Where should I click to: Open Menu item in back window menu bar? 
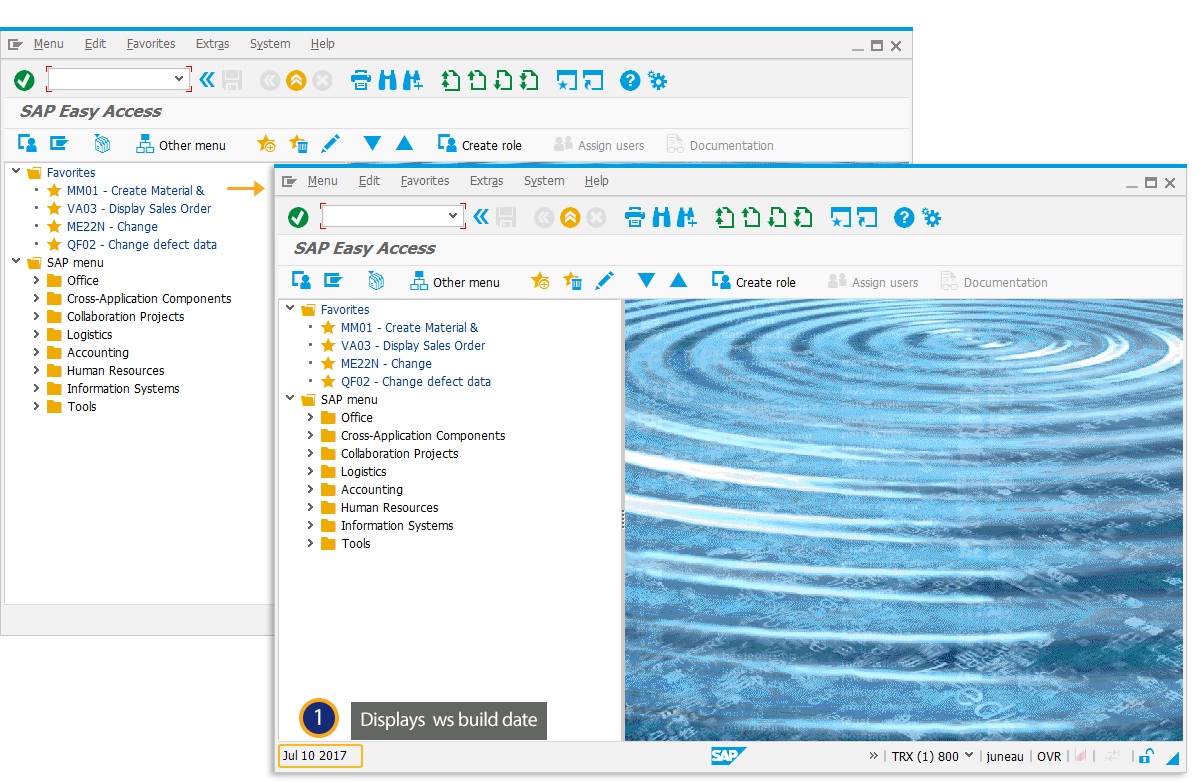(48, 44)
